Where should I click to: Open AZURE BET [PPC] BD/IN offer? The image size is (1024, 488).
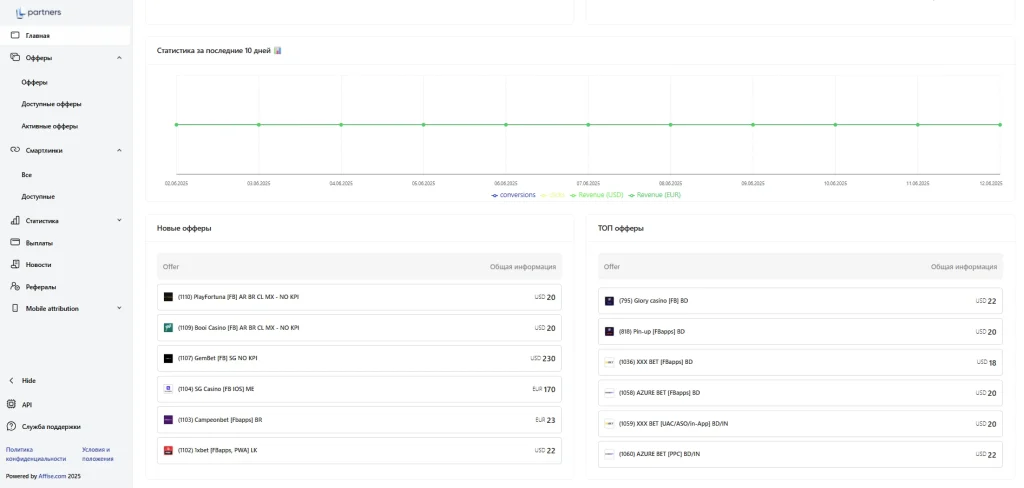pyautogui.click(x=800, y=454)
